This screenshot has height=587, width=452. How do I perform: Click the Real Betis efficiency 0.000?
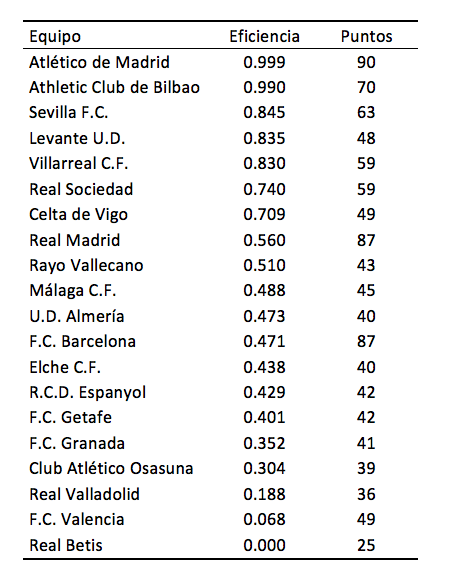pyautogui.click(x=264, y=545)
